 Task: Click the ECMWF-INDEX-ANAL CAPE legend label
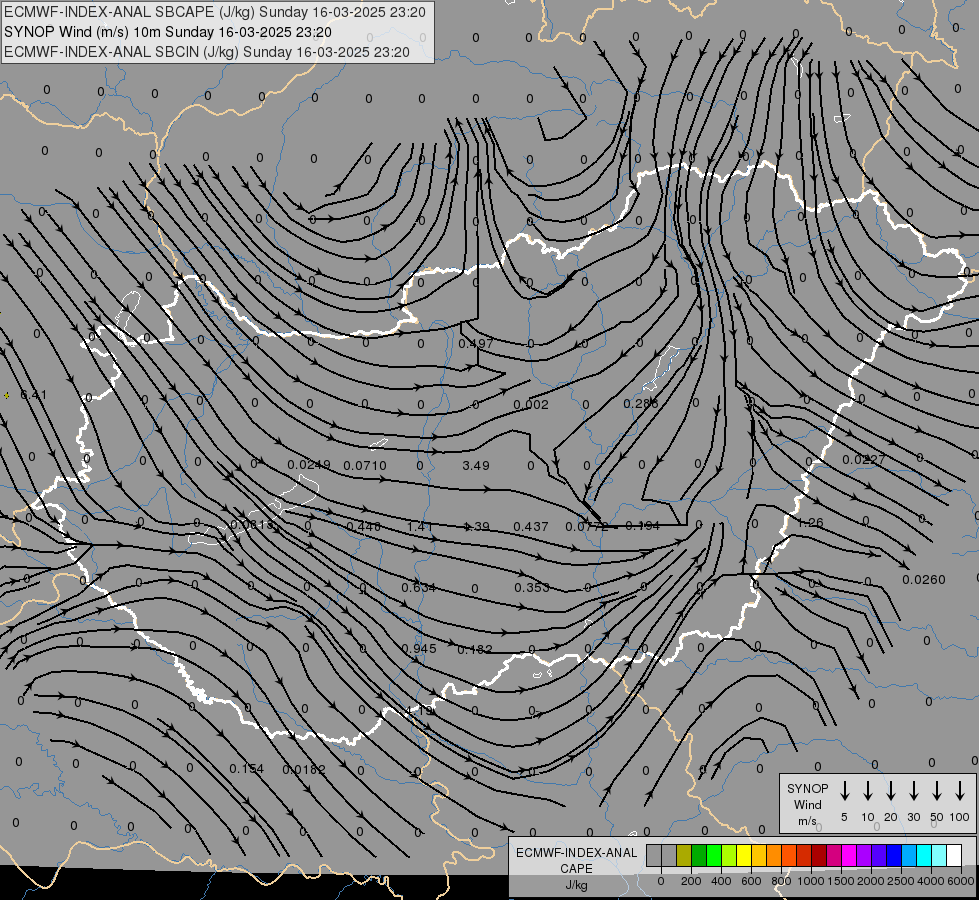pos(576,869)
